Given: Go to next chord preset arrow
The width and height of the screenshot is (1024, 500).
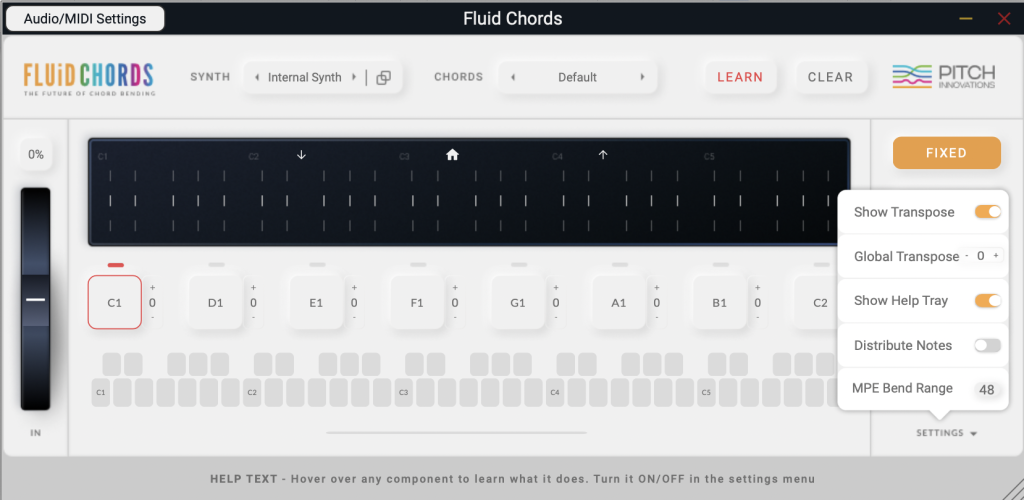Looking at the screenshot, I should click(x=643, y=77).
